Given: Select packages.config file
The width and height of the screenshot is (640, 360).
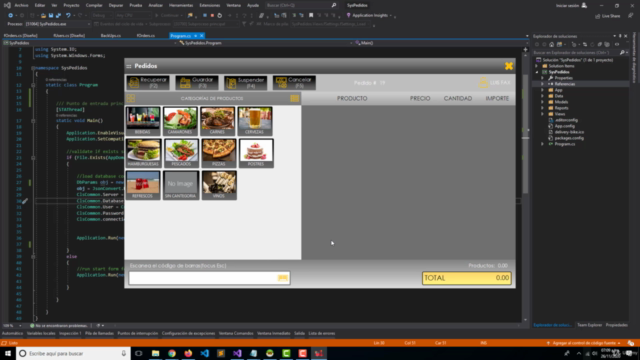Looking at the screenshot, I should [569, 138].
